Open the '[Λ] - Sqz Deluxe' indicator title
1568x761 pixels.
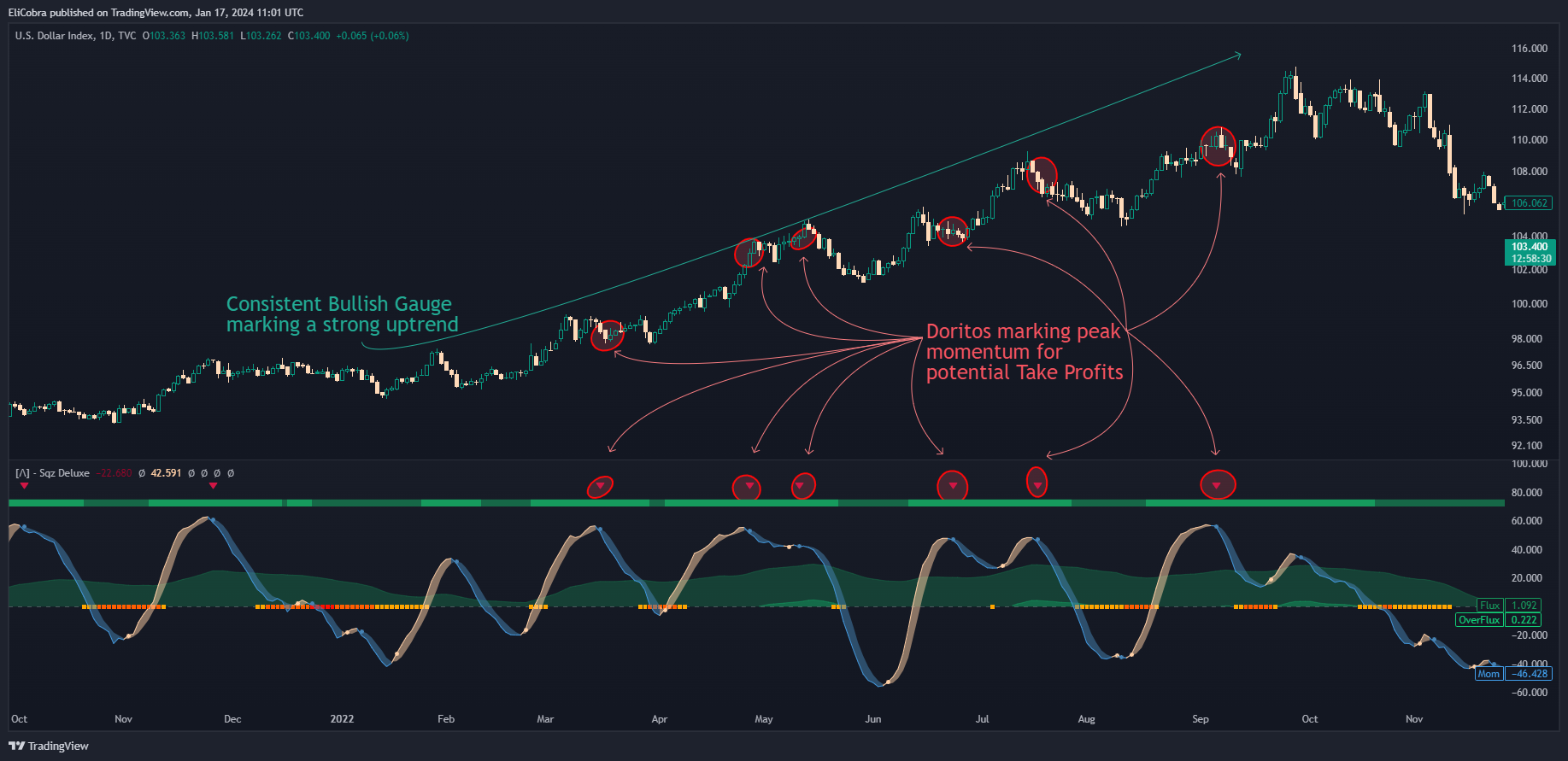52,473
